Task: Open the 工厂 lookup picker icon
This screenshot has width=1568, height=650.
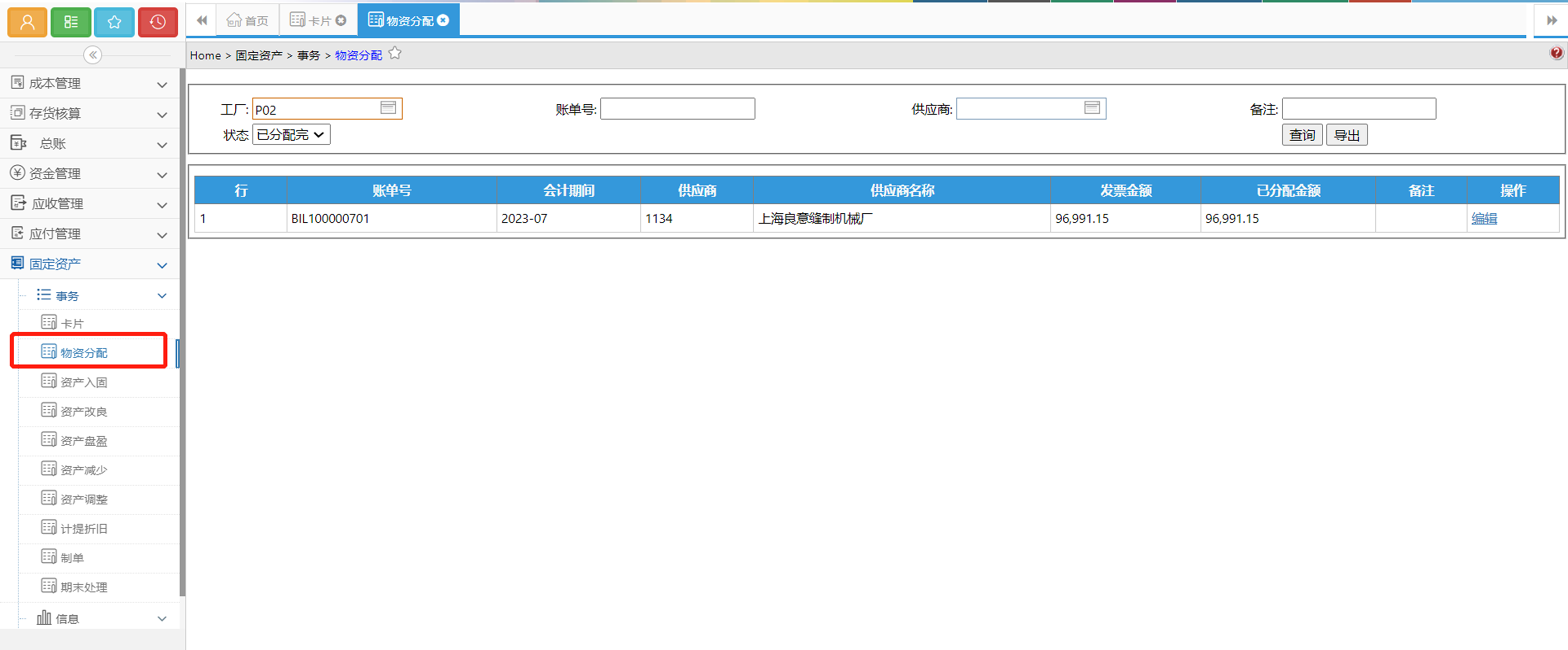Action: 388,108
